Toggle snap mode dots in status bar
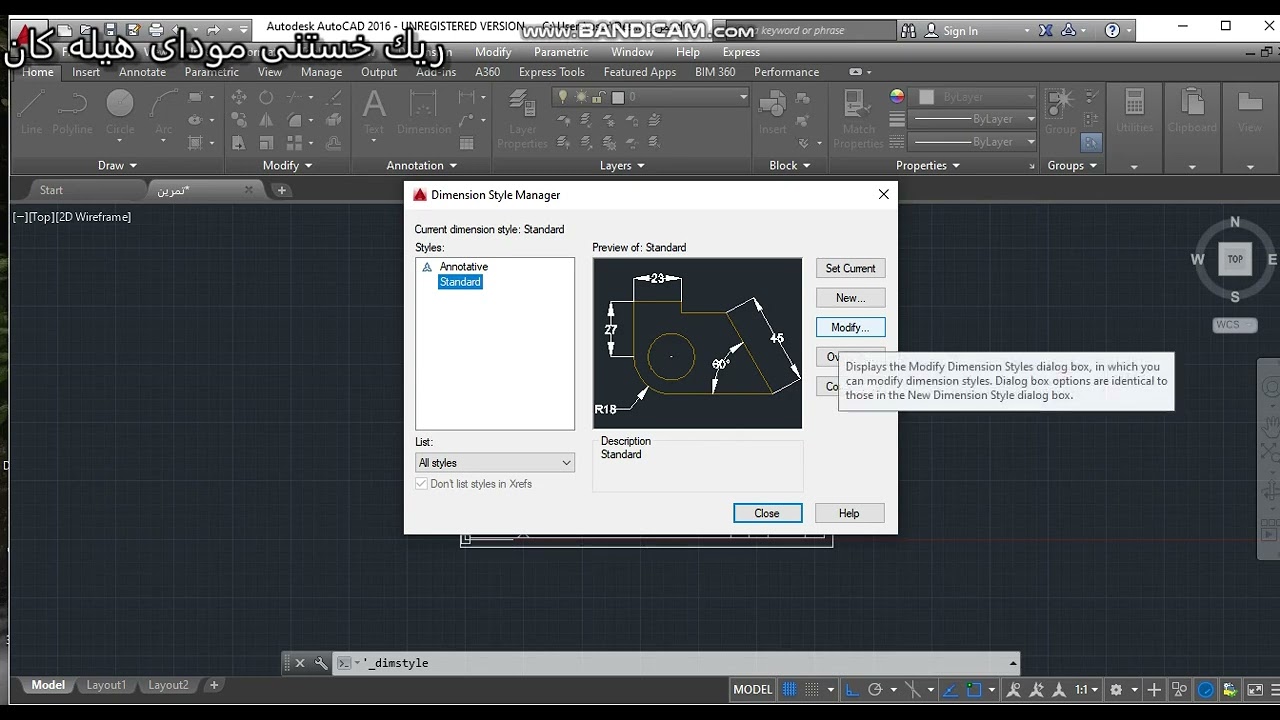This screenshot has width=1280, height=720. [x=812, y=689]
